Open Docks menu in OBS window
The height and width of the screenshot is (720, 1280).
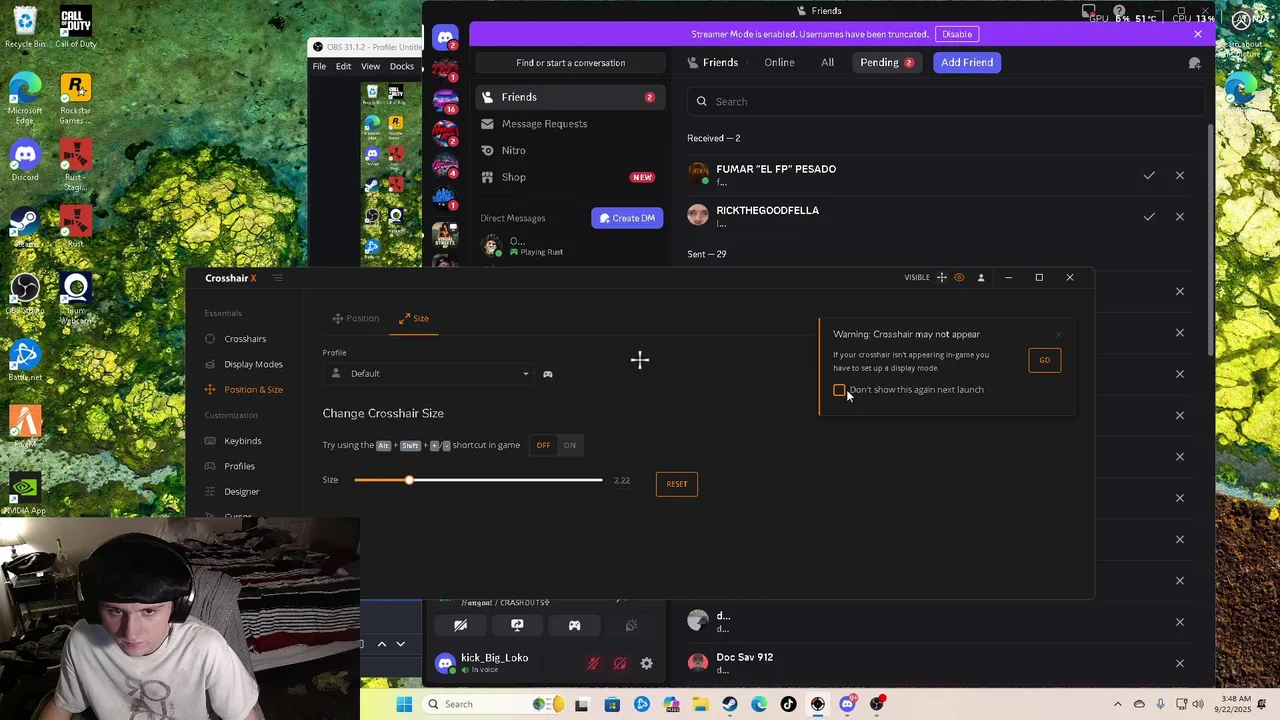pyautogui.click(x=402, y=67)
